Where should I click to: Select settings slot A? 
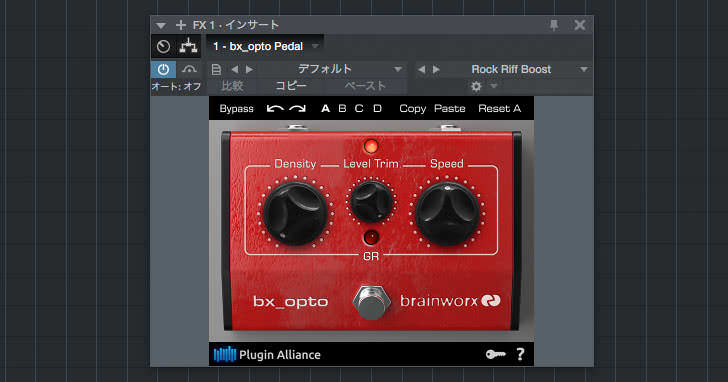(325, 109)
